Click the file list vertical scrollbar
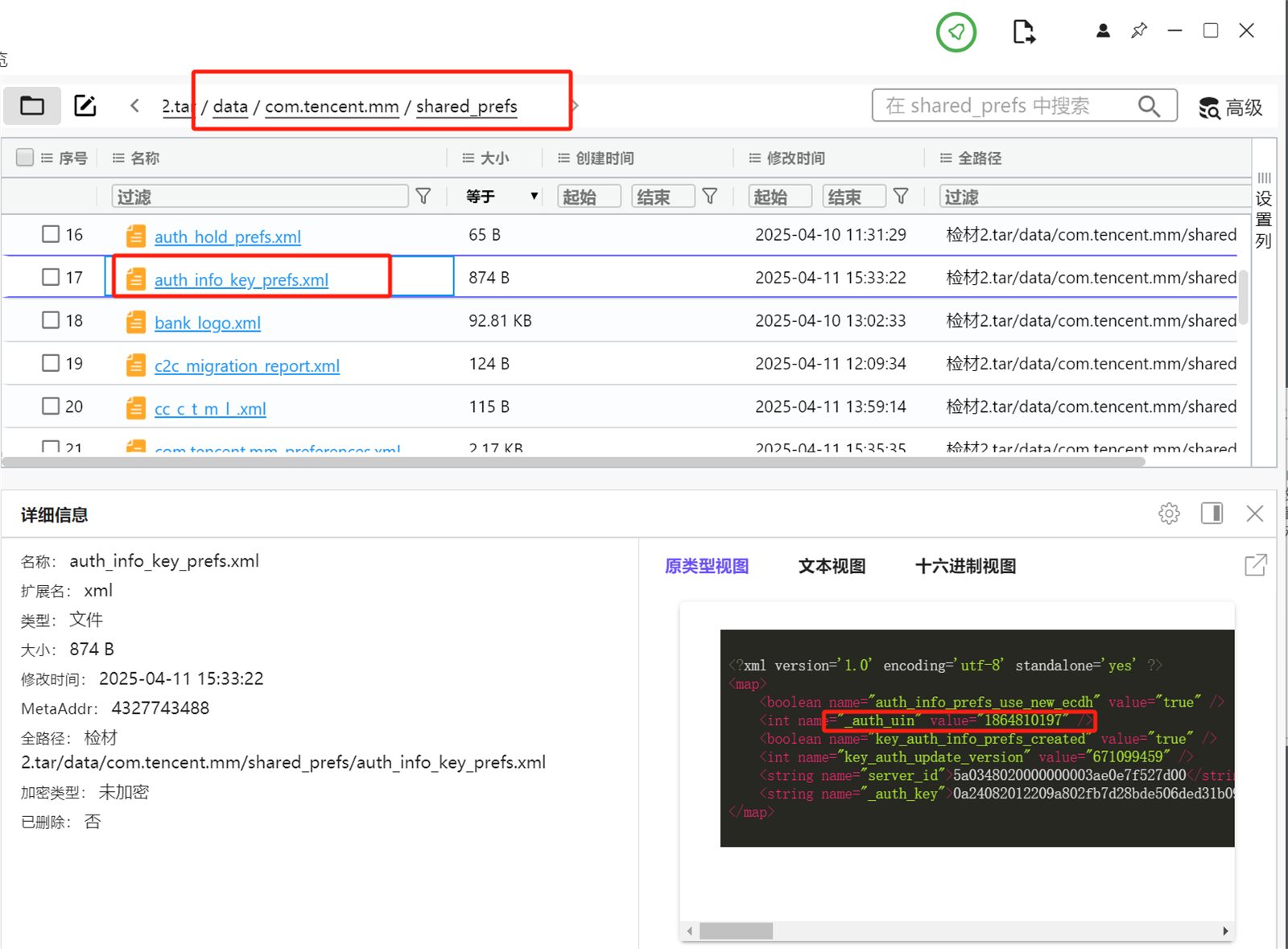The image size is (1288, 949). point(1244,297)
